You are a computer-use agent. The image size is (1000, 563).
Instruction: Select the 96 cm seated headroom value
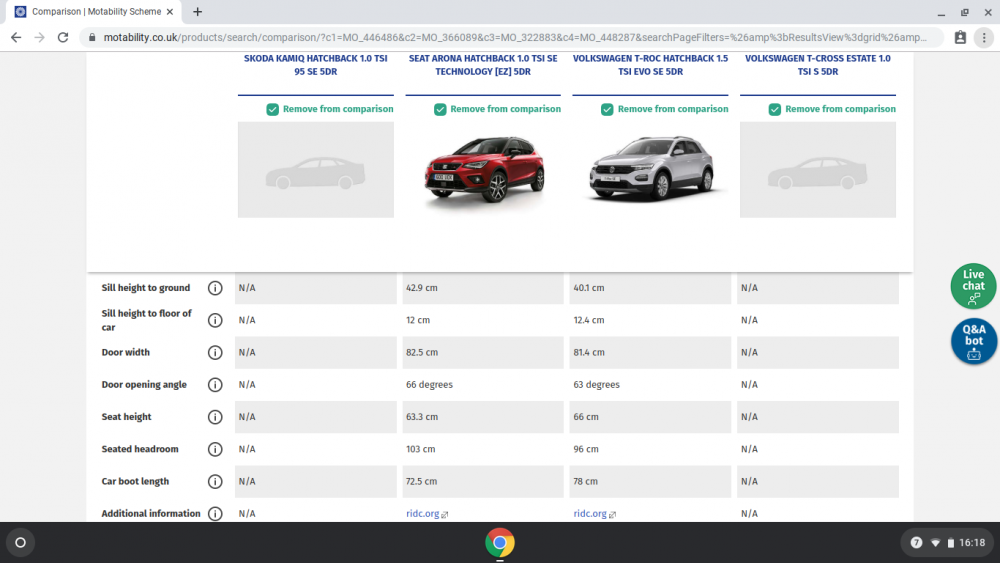[x=585, y=450]
